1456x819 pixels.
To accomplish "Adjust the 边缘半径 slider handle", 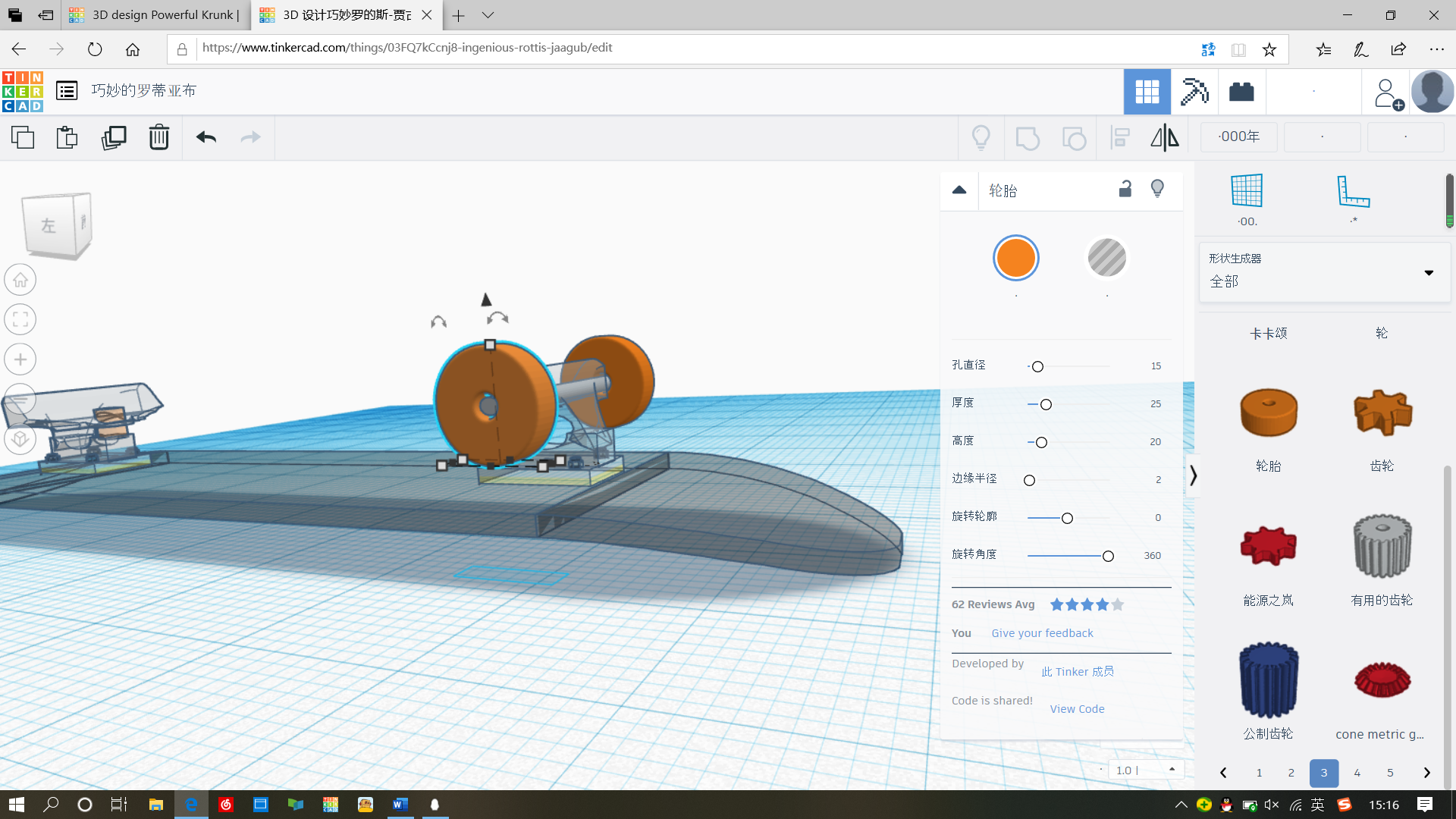I will (x=1029, y=480).
